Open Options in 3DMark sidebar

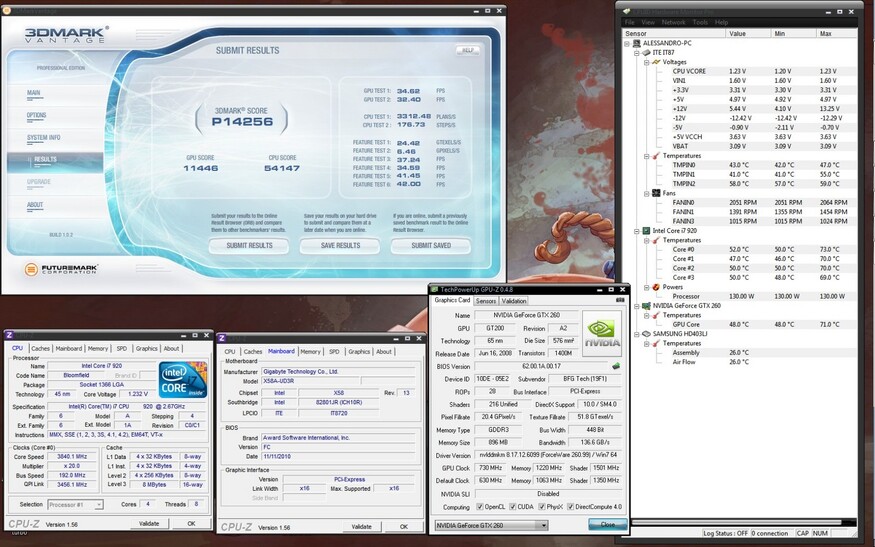point(37,115)
